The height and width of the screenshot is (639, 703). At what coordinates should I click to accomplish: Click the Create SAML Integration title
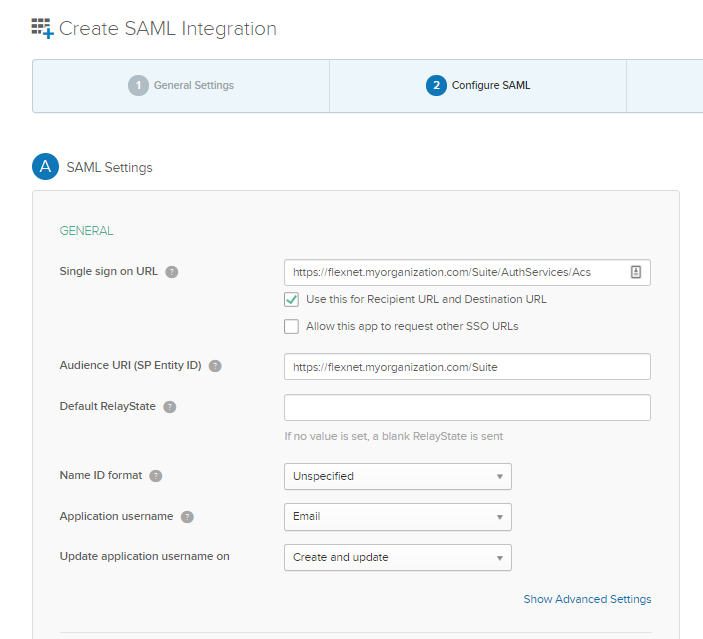(168, 29)
